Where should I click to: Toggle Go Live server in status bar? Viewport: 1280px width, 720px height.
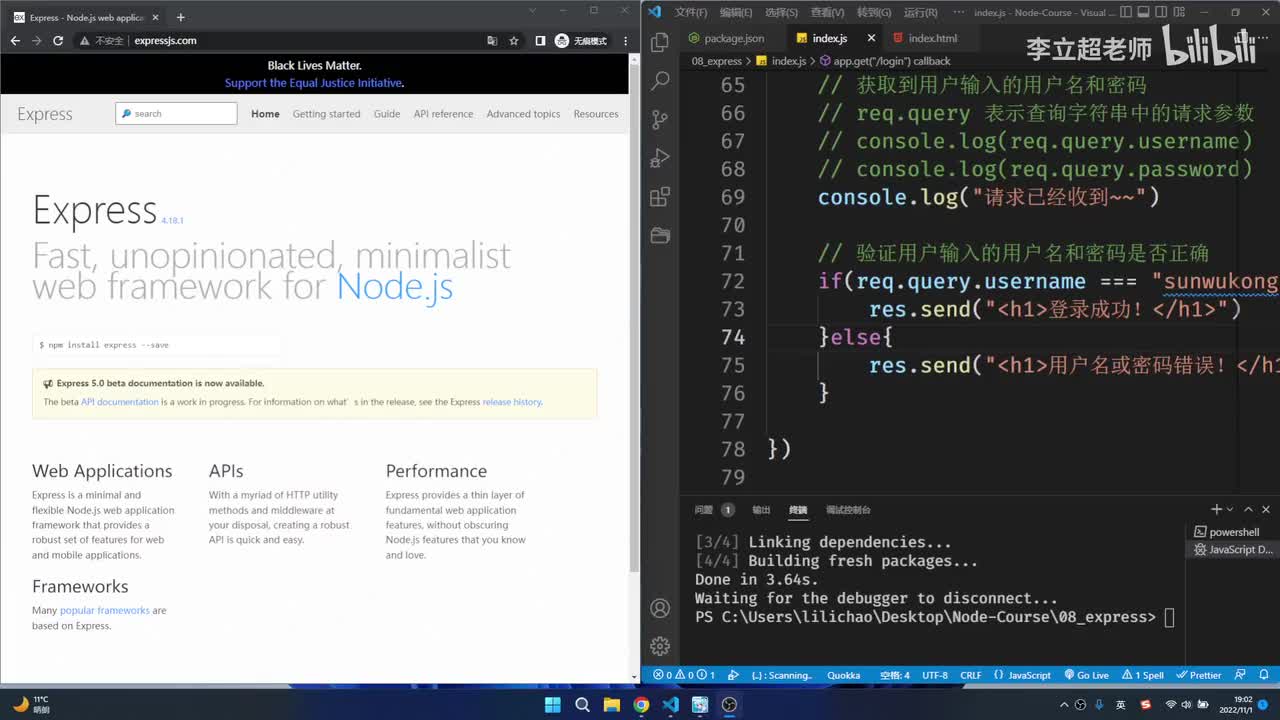[x=1086, y=675]
